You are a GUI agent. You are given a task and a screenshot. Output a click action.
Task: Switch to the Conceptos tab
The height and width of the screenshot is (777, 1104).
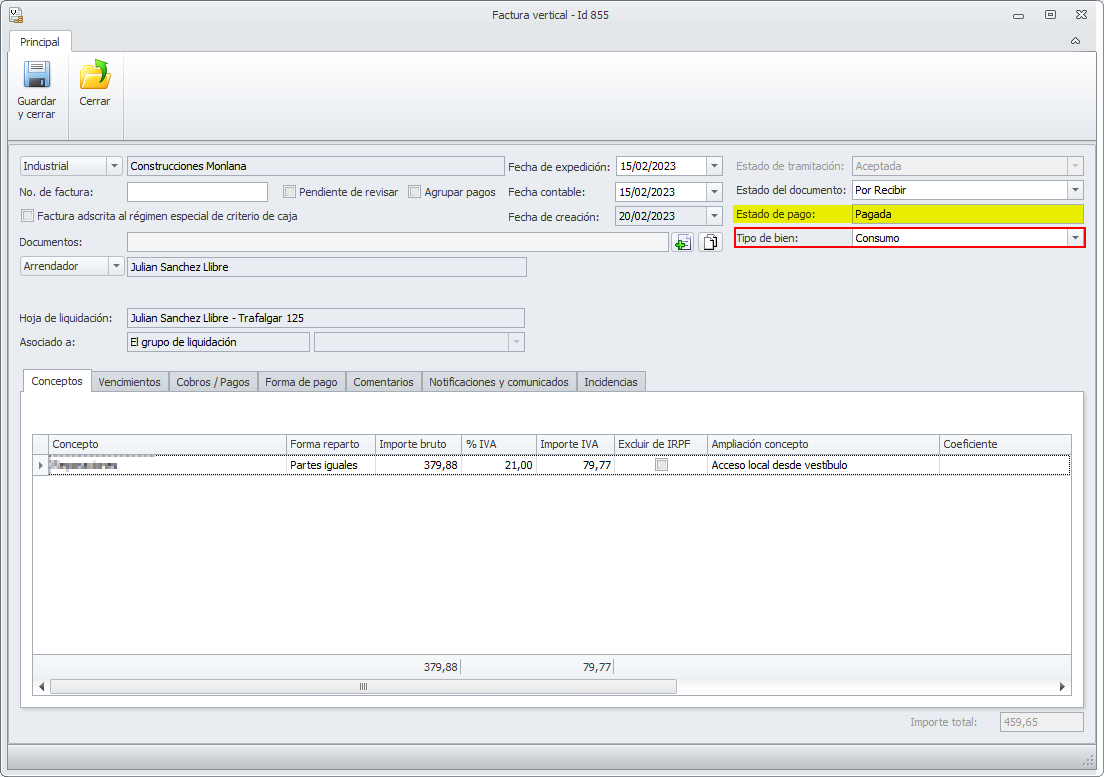coord(57,381)
